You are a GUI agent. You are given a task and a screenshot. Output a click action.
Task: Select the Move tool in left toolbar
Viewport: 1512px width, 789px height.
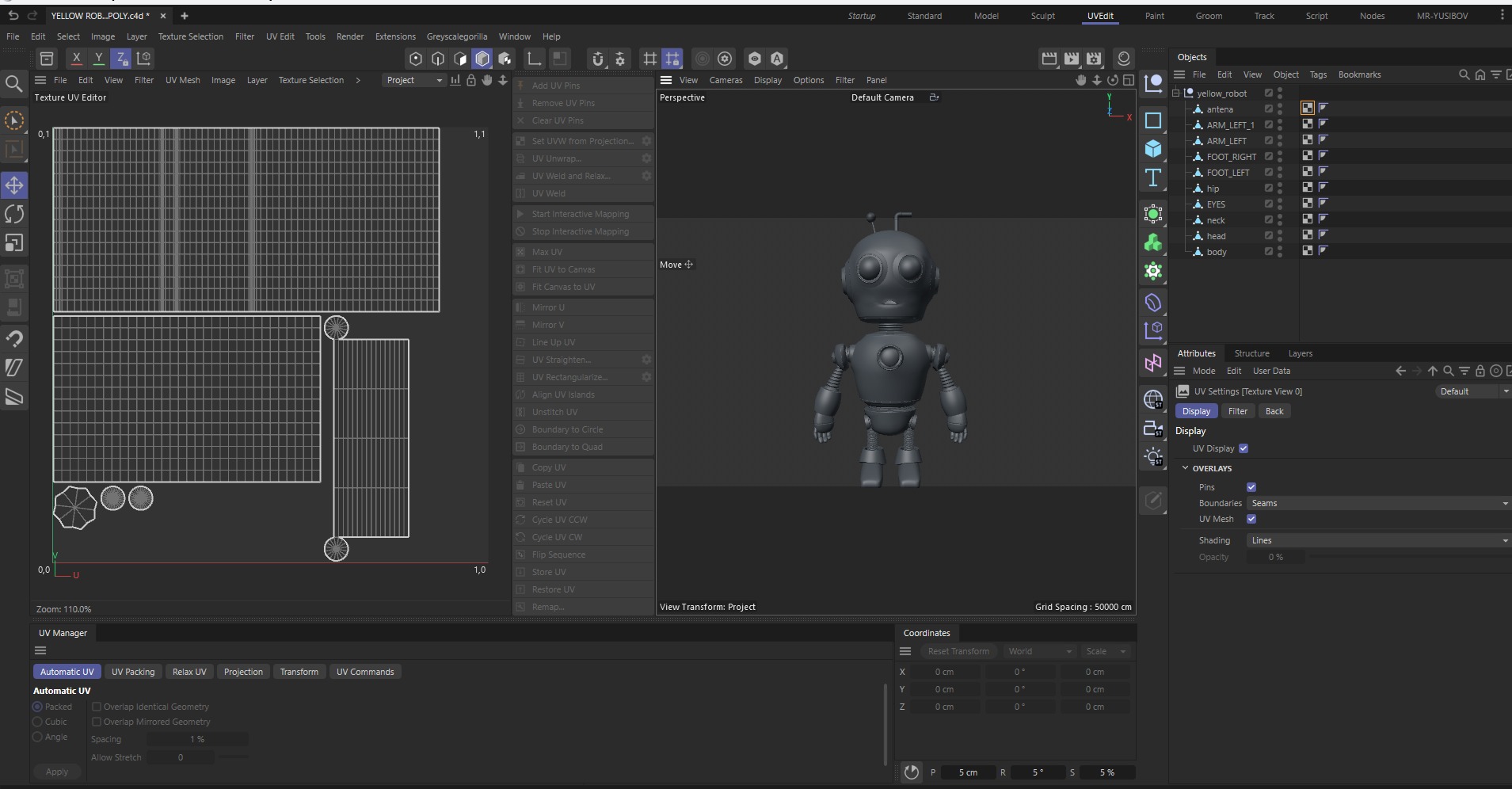pos(14,185)
